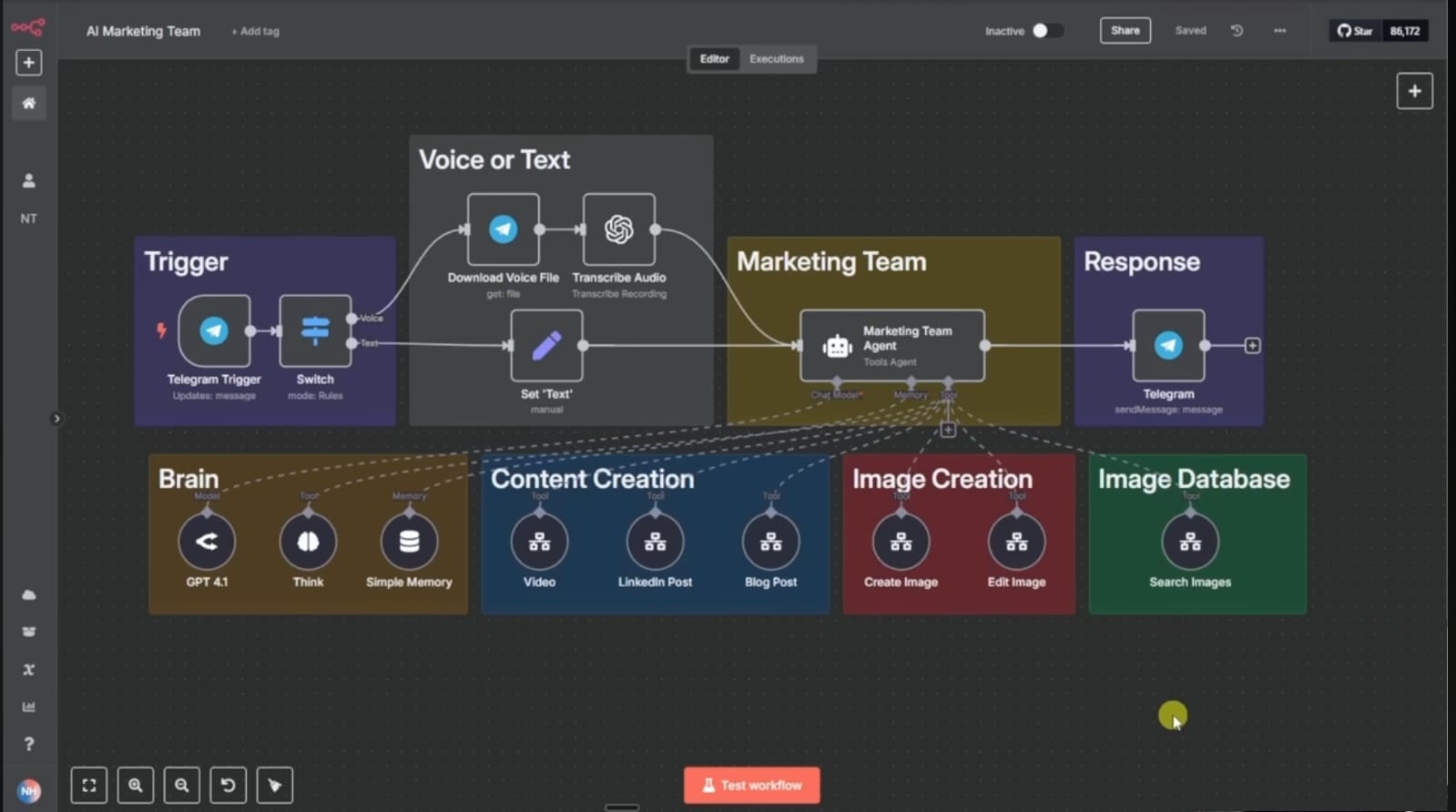Select the Think tool node
This screenshot has width=1456, height=812.
tap(308, 542)
